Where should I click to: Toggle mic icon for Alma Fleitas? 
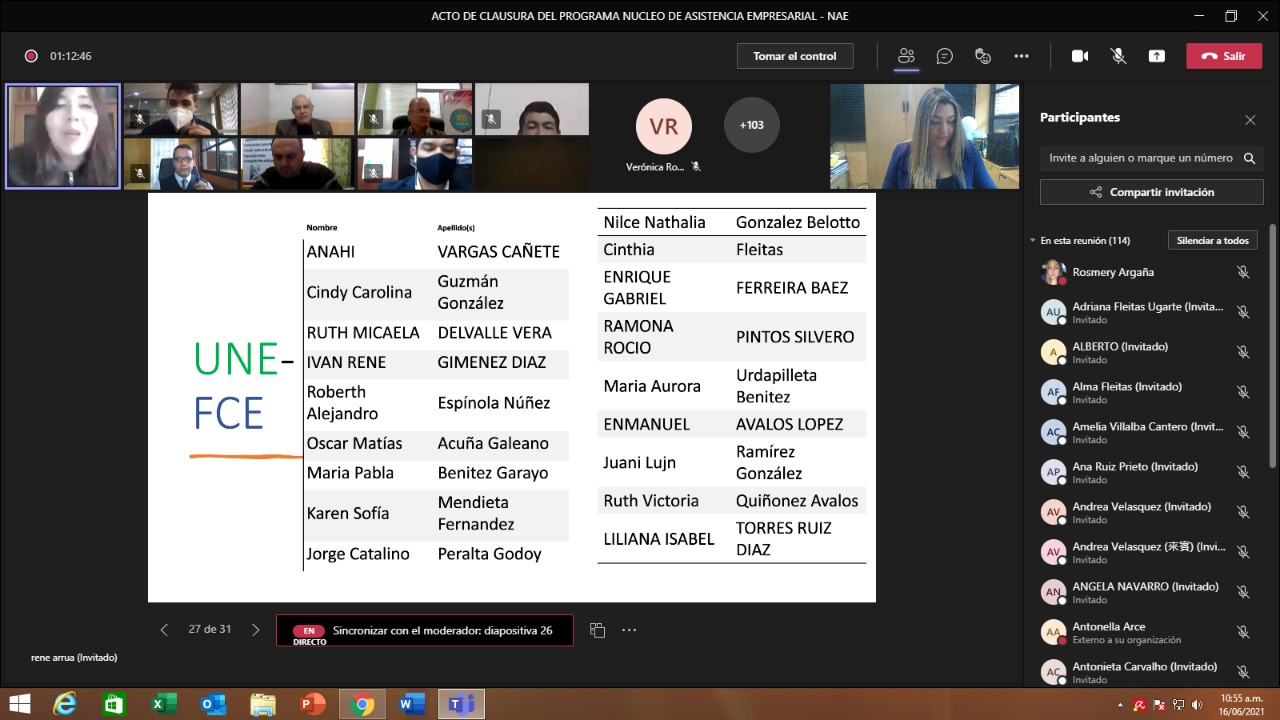pyautogui.click(x=1243, y=392)
